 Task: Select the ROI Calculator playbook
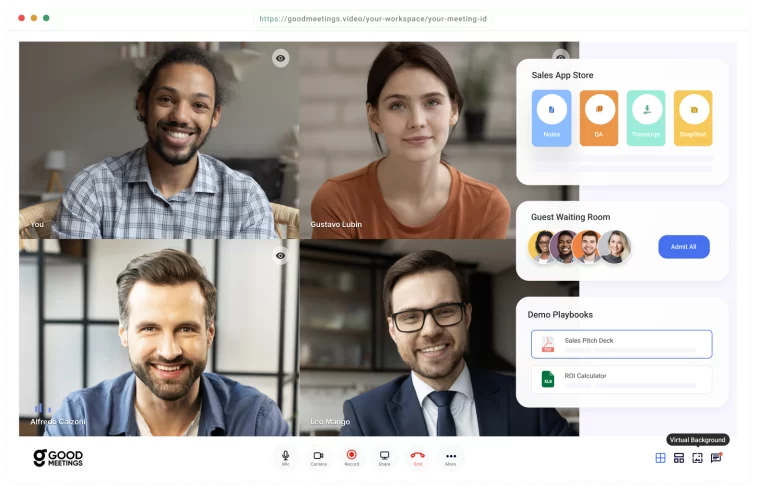pos(621,379)
